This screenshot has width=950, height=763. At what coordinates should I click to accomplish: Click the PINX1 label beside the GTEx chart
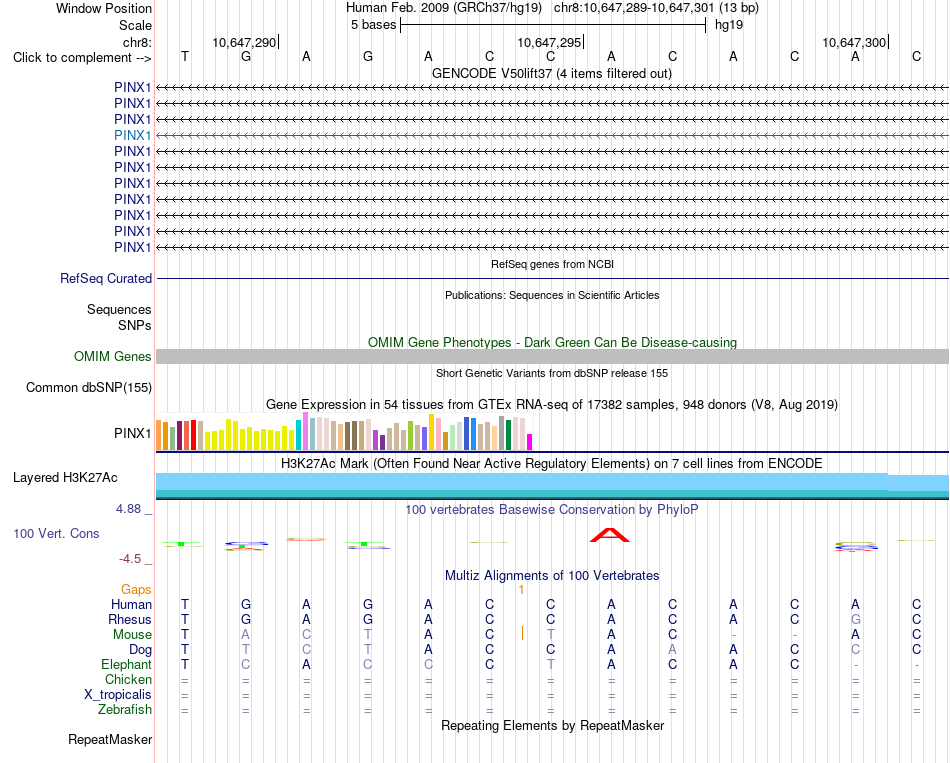click(x=132, y=433)
